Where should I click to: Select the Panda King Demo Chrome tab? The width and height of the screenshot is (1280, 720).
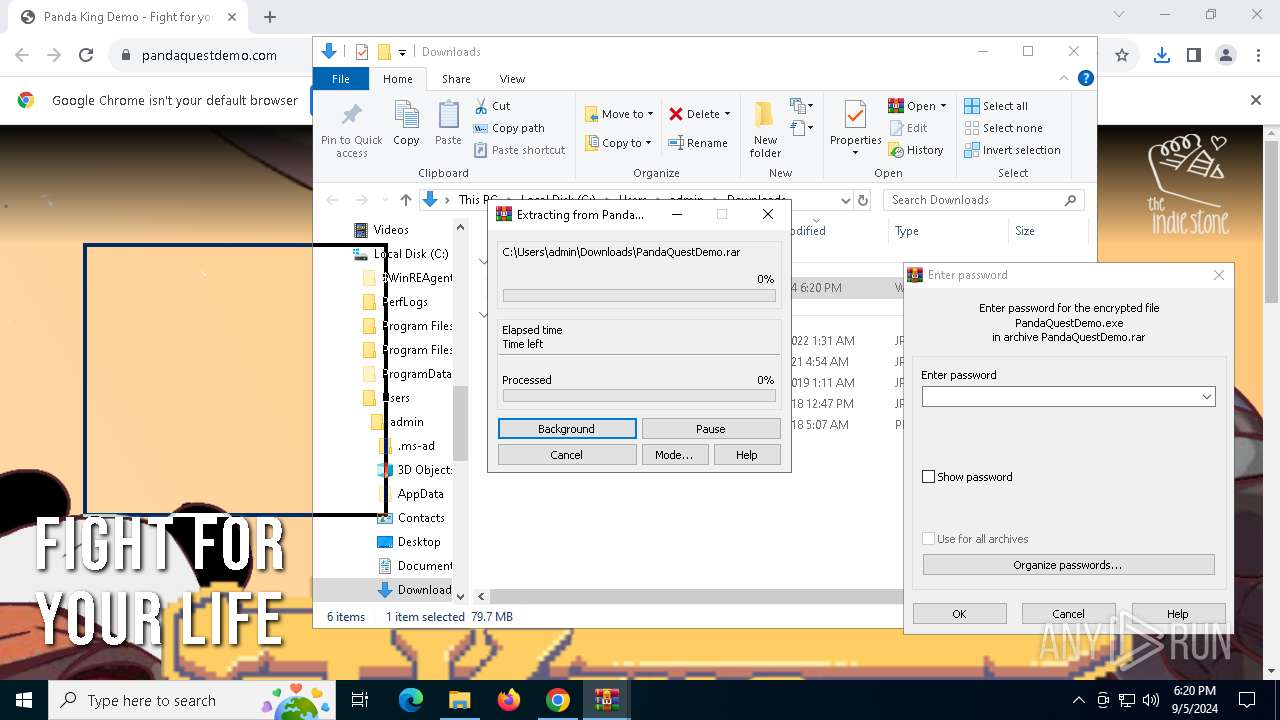125,17
